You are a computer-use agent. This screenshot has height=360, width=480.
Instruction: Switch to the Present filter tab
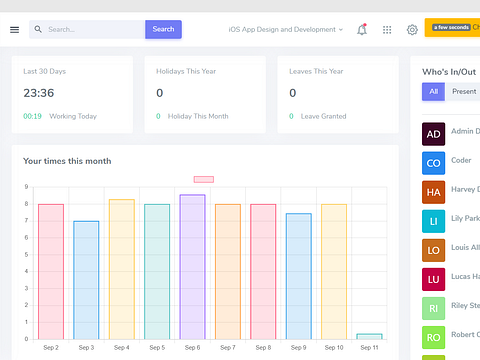point(464,92)
